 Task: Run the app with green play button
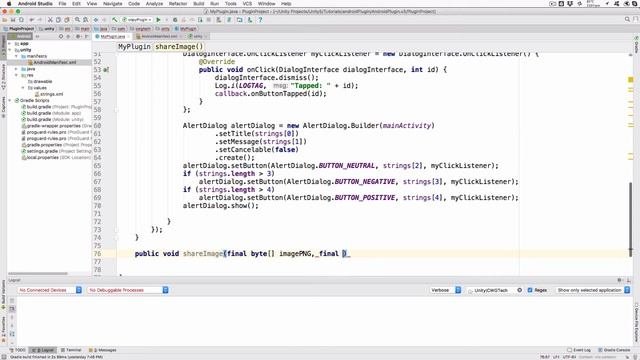coord(158,20)
